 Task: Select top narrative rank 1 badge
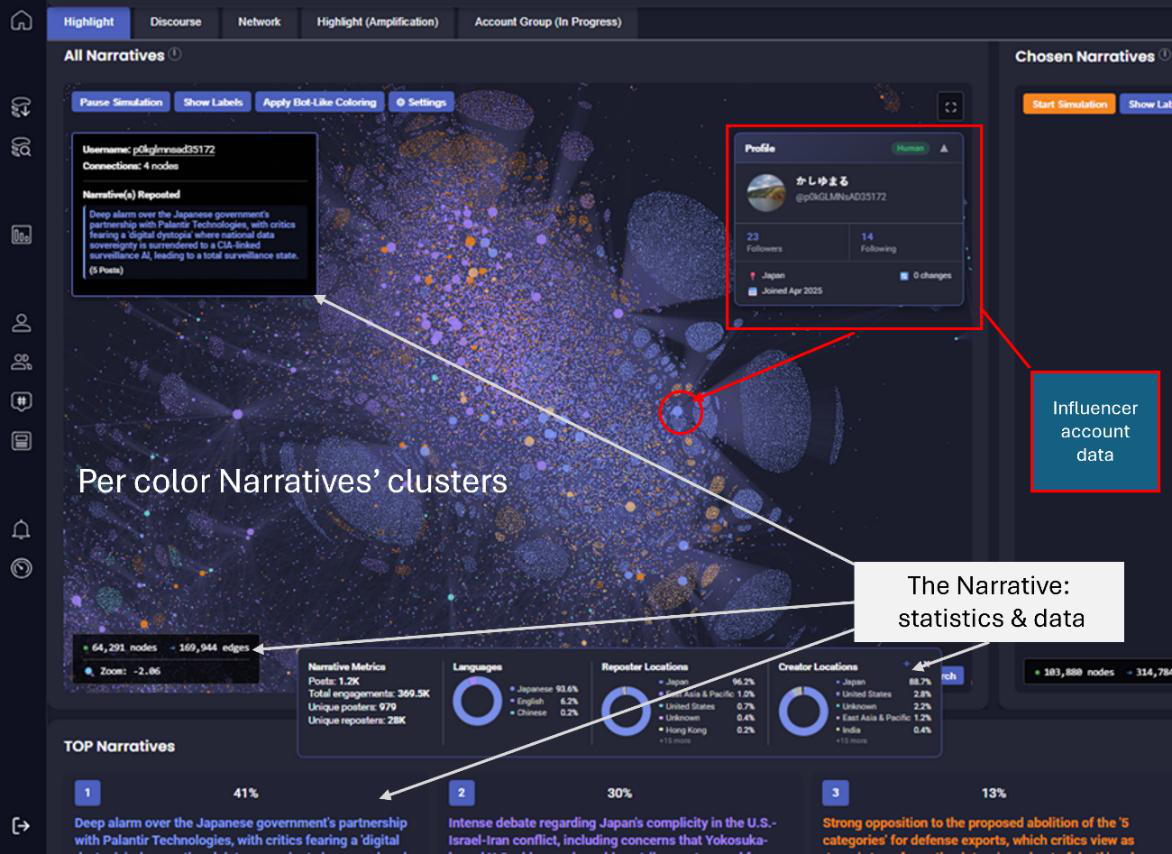[87, 793]
